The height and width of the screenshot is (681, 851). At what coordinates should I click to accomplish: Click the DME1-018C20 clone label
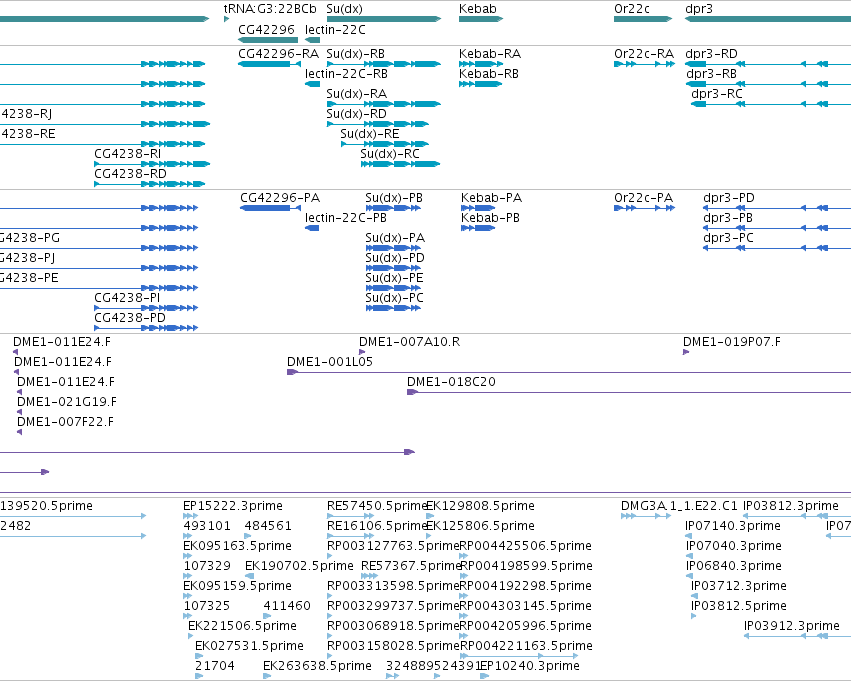451,382
